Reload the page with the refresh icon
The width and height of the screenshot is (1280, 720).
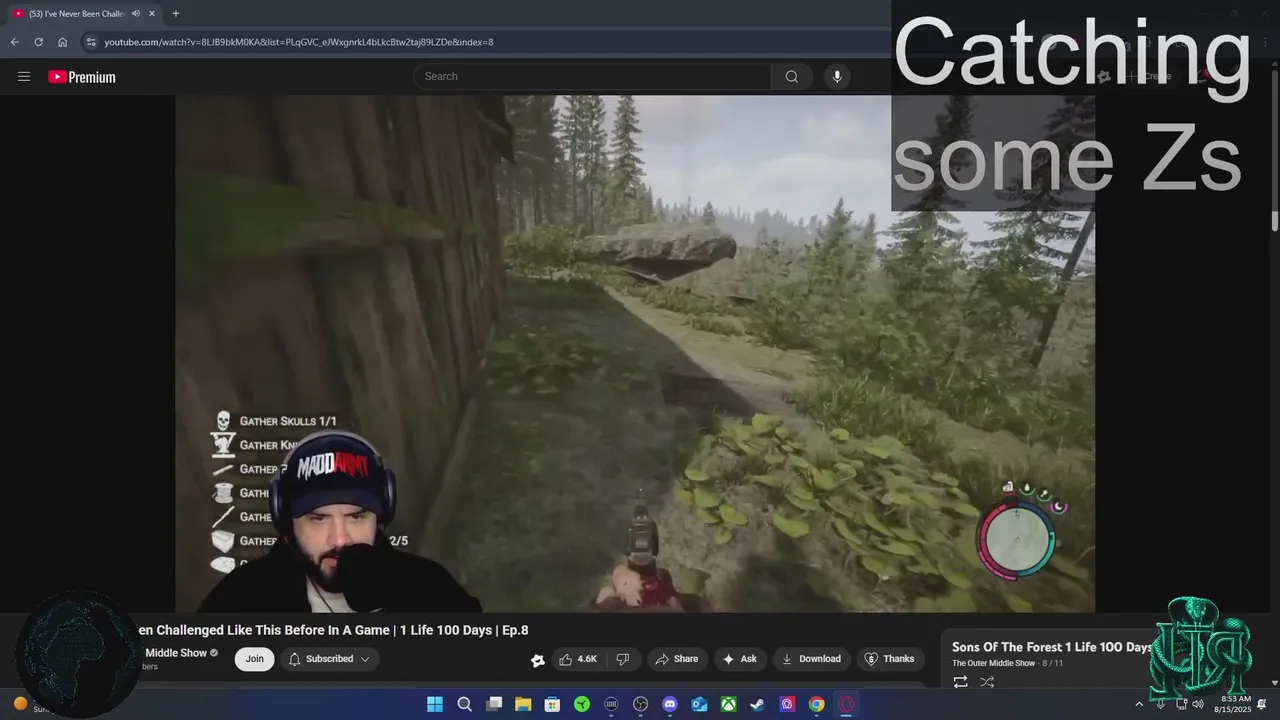38,42
